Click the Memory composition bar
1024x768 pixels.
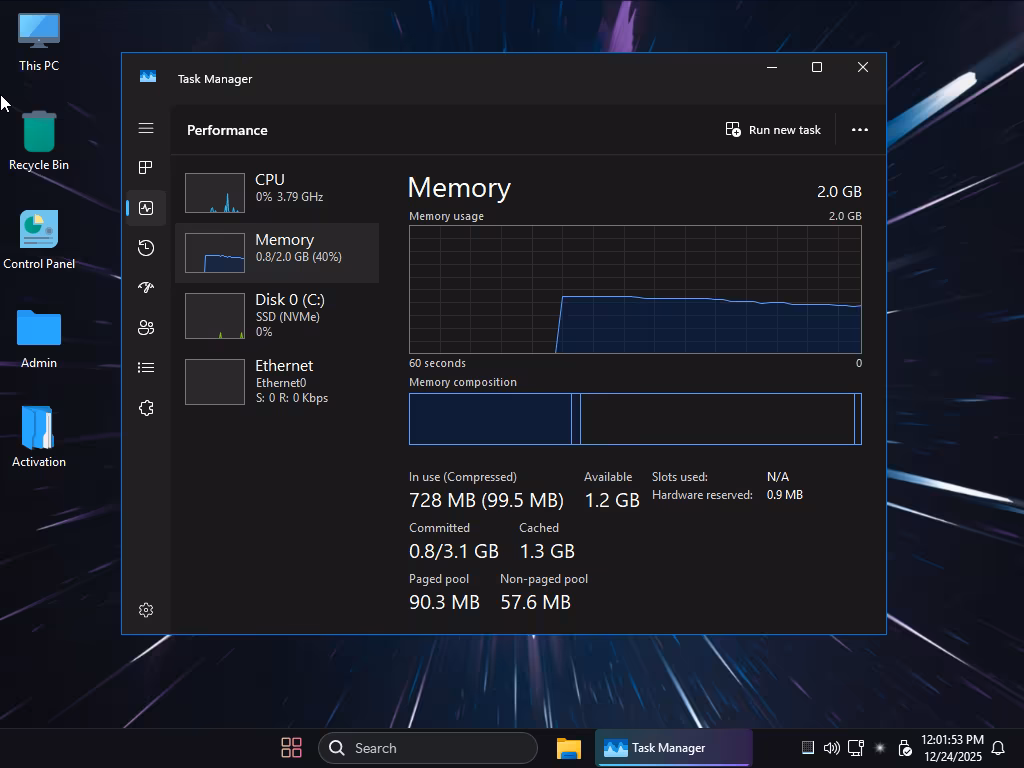tap(635, 419)
